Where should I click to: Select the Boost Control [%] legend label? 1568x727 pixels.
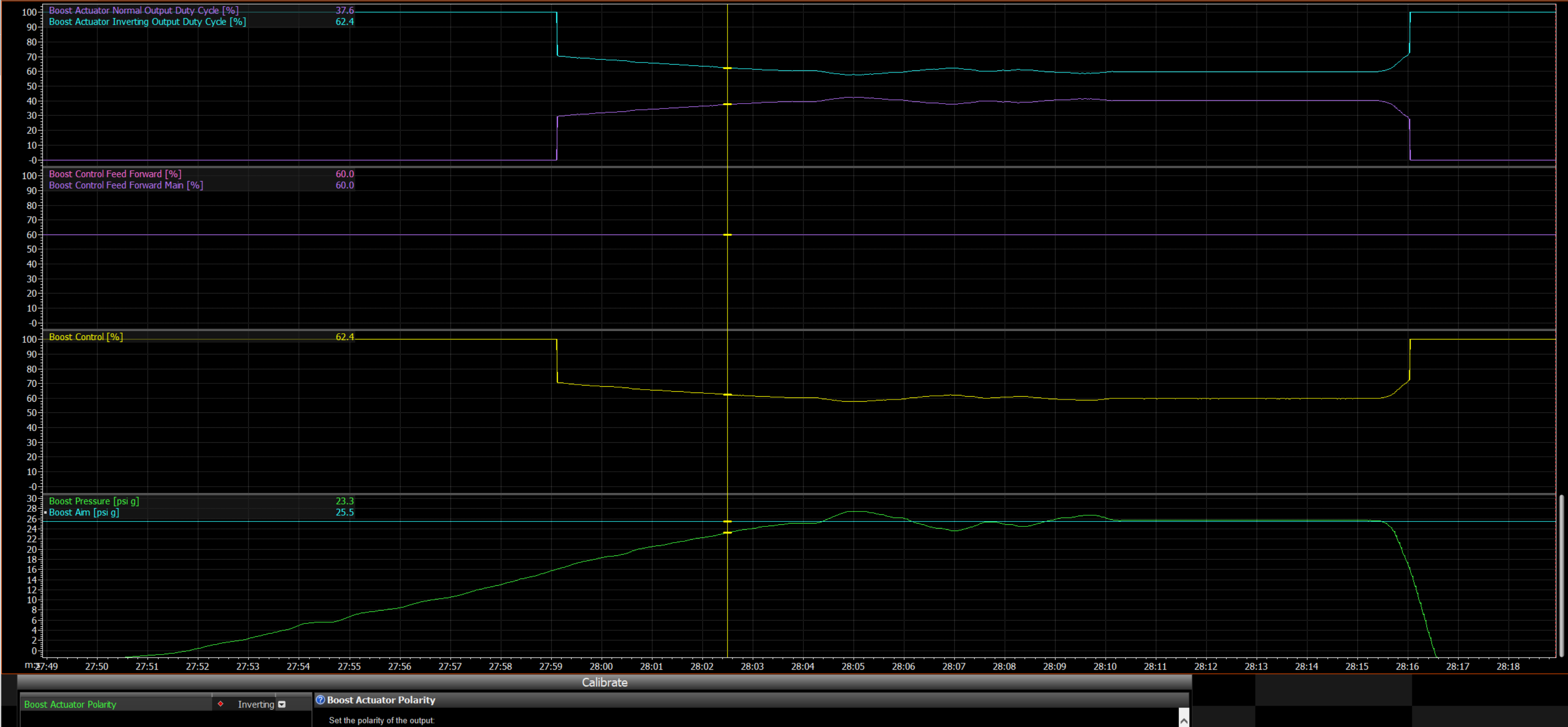(x=86, y=337)
